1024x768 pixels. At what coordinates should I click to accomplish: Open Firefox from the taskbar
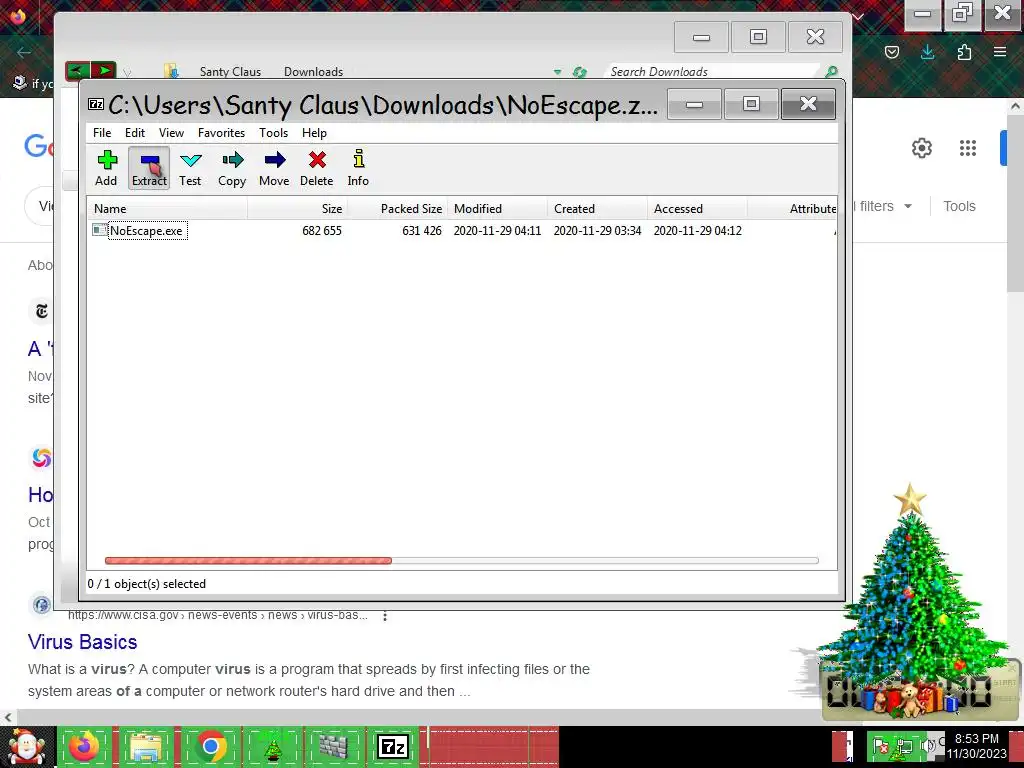point(84,746)
